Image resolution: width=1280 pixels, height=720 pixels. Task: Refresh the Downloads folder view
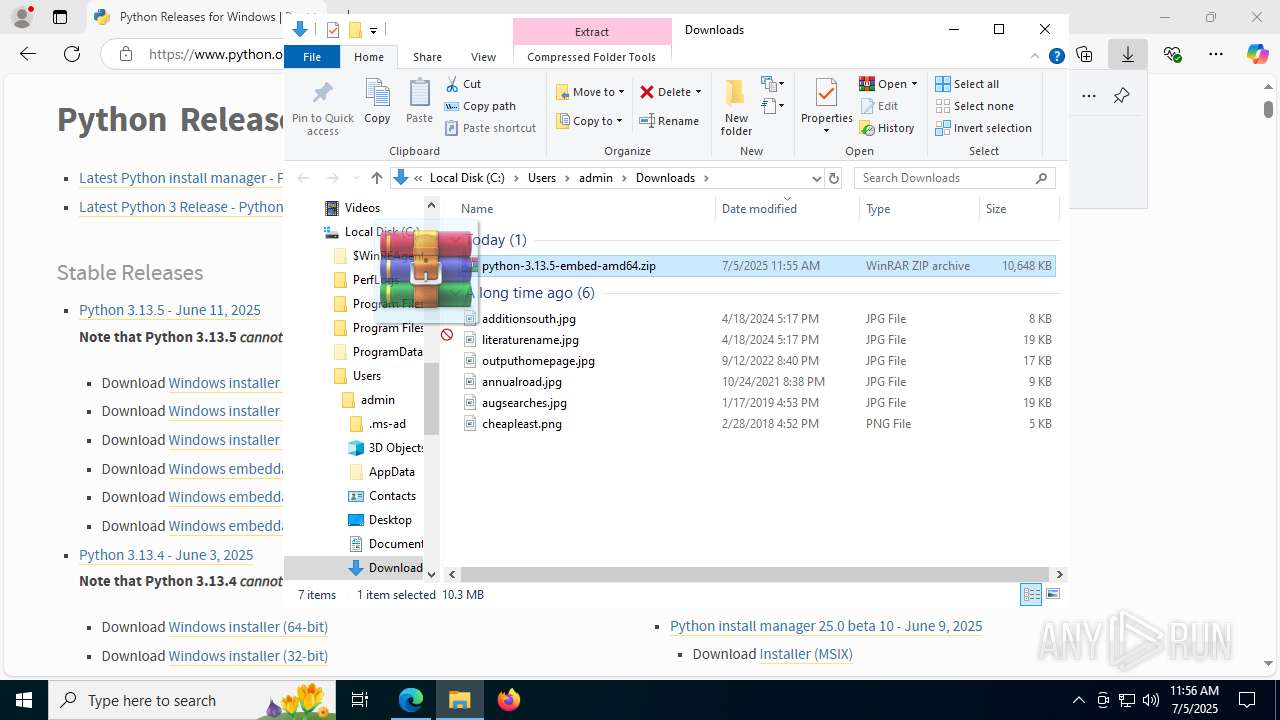(834, 178)
